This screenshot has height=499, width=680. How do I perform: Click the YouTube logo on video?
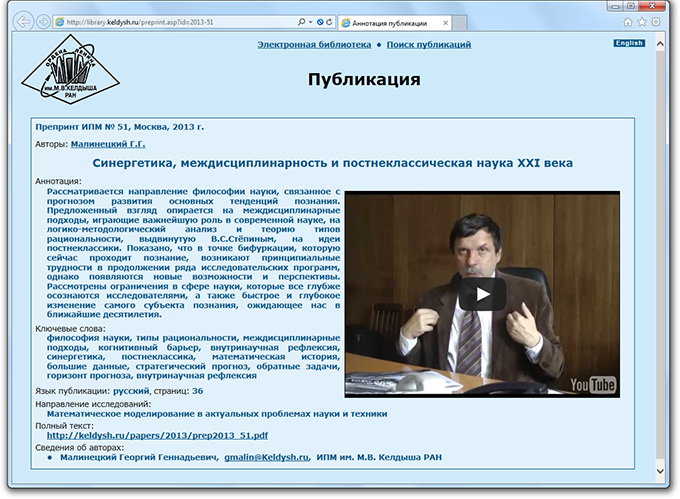pos(592,384)
